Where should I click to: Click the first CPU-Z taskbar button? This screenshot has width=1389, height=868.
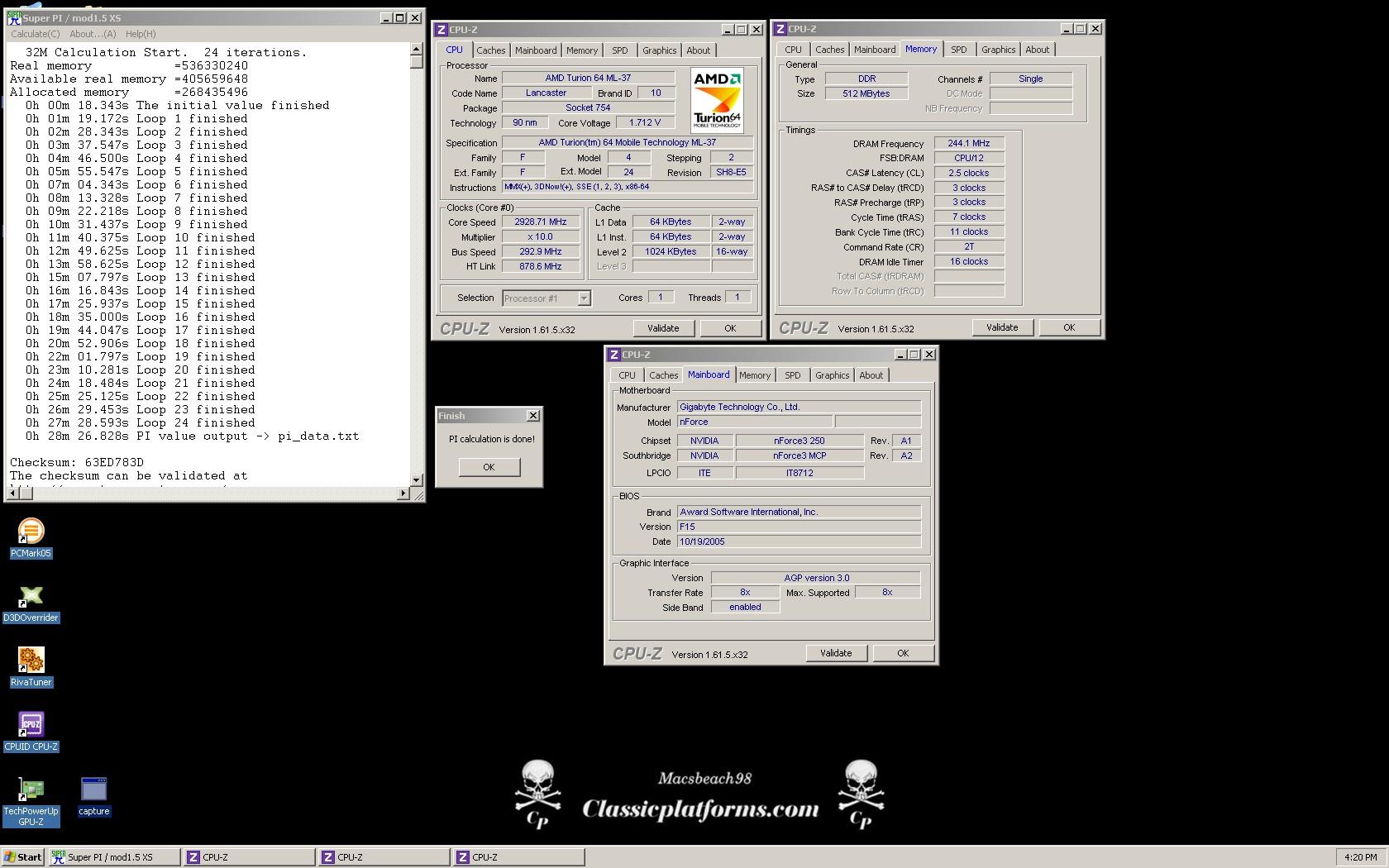249,857
